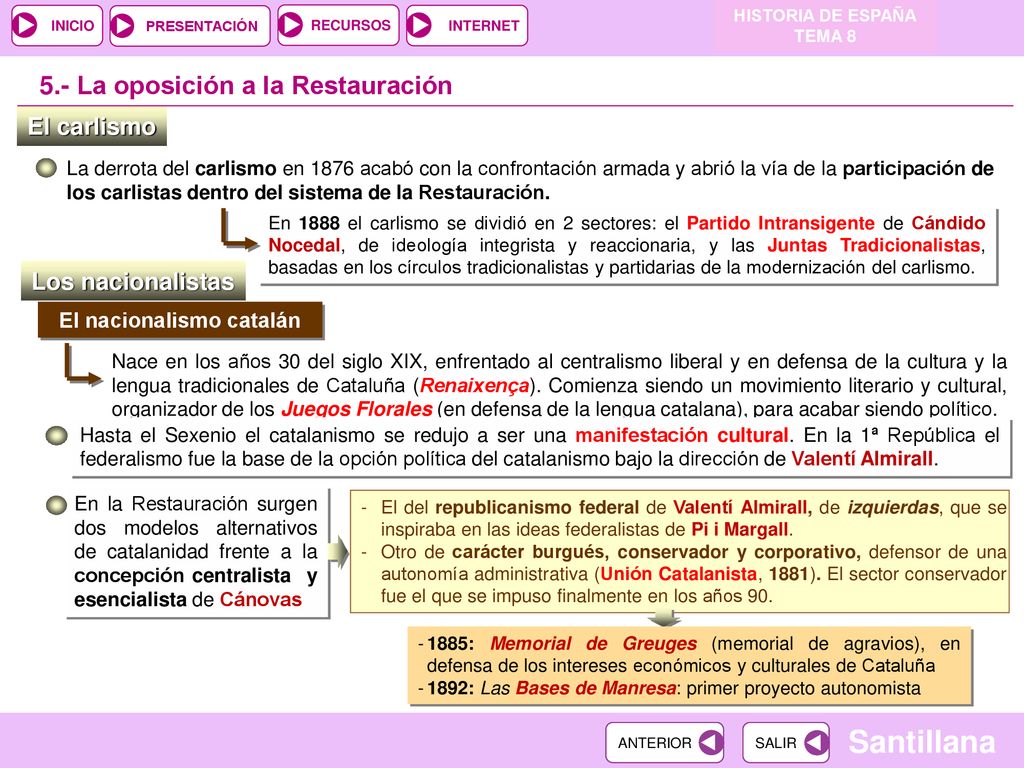Click the RECURSOS play arrow icon

(291, 25)
